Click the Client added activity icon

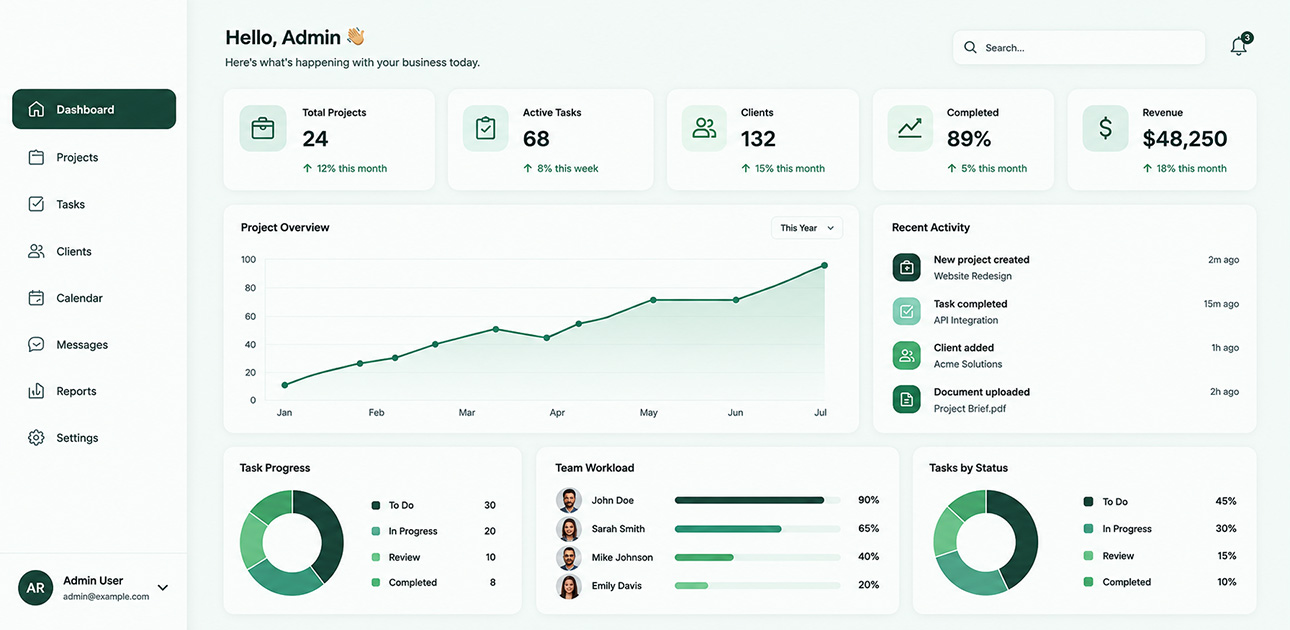click(906, 355)
